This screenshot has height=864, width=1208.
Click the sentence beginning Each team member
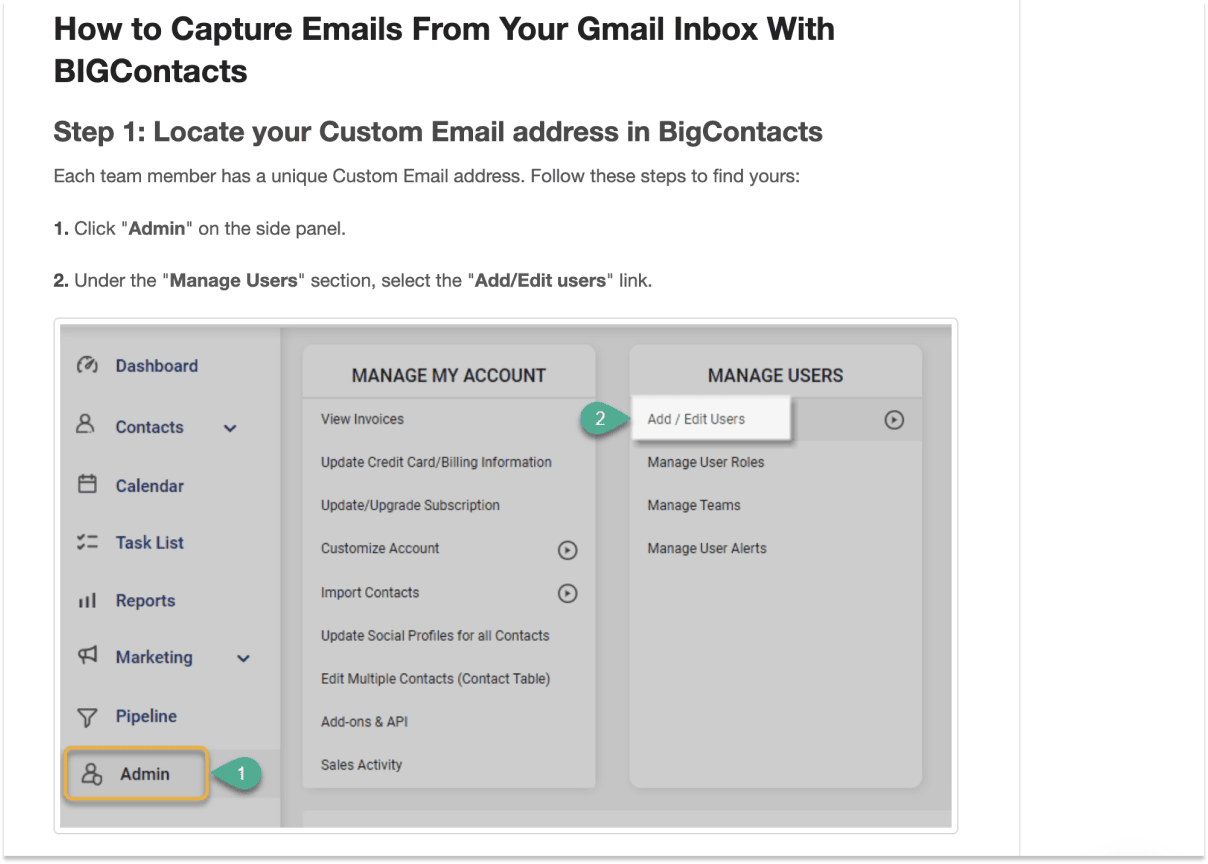427,177
